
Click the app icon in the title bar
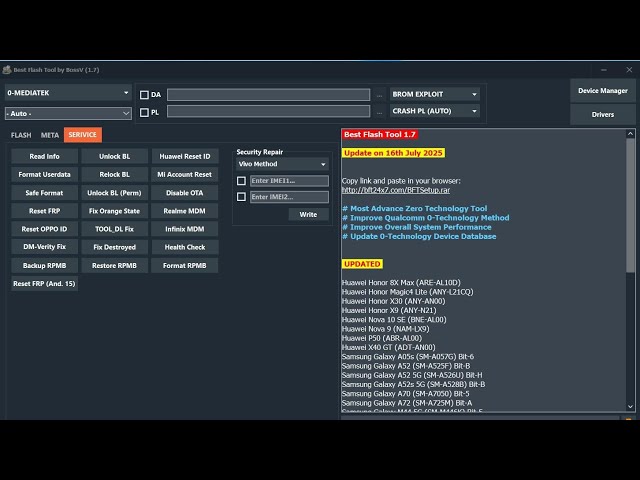(x=7, y=69)
